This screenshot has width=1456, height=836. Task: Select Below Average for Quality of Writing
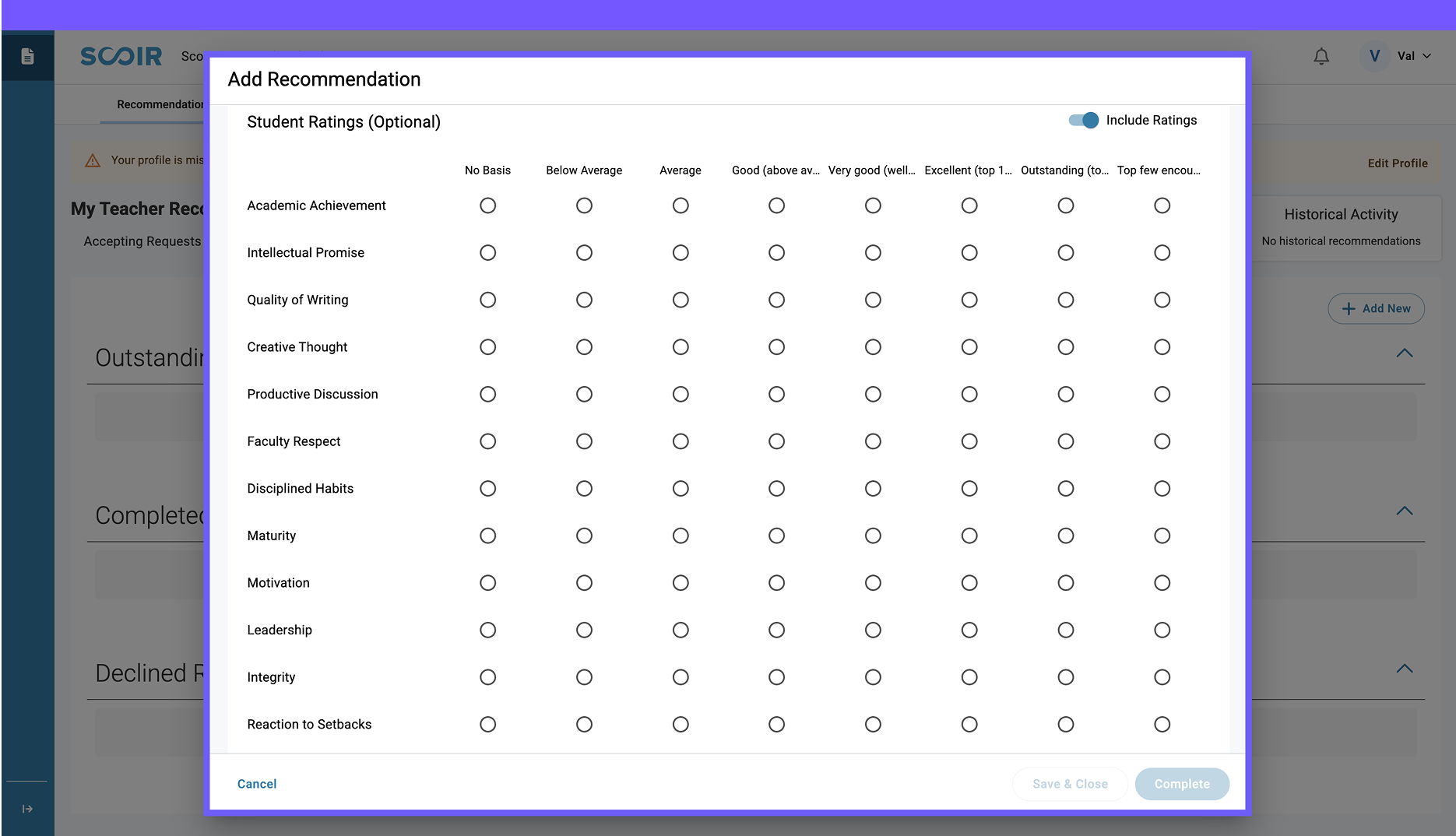click(584, 300)
